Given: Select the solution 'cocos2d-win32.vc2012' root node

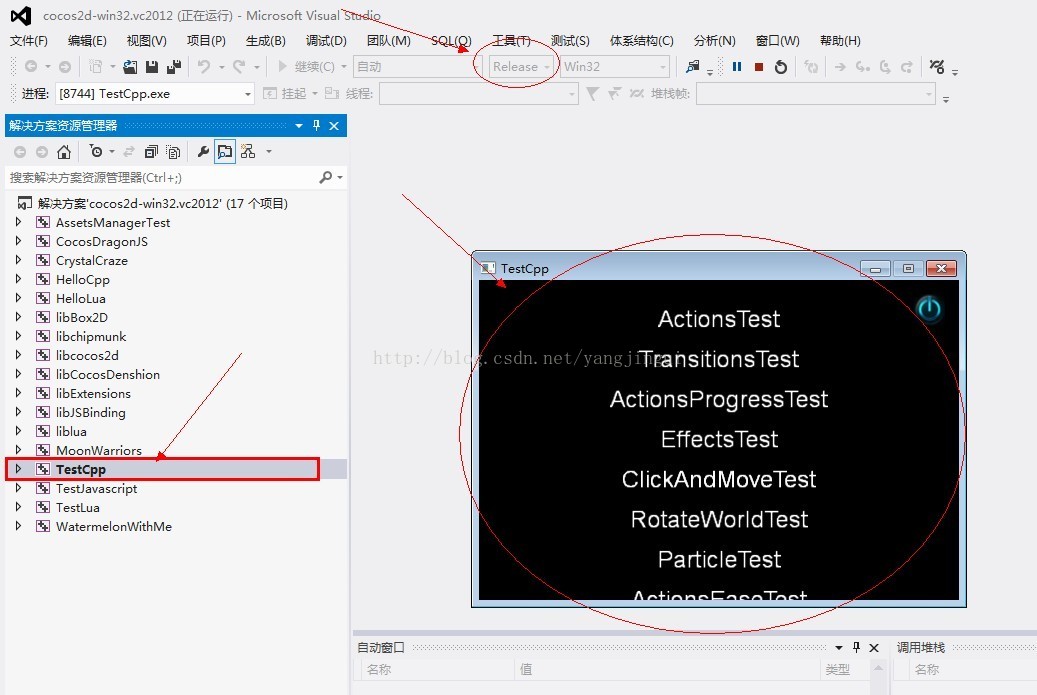Looking at the screenshot, I should tap(162, 204).
